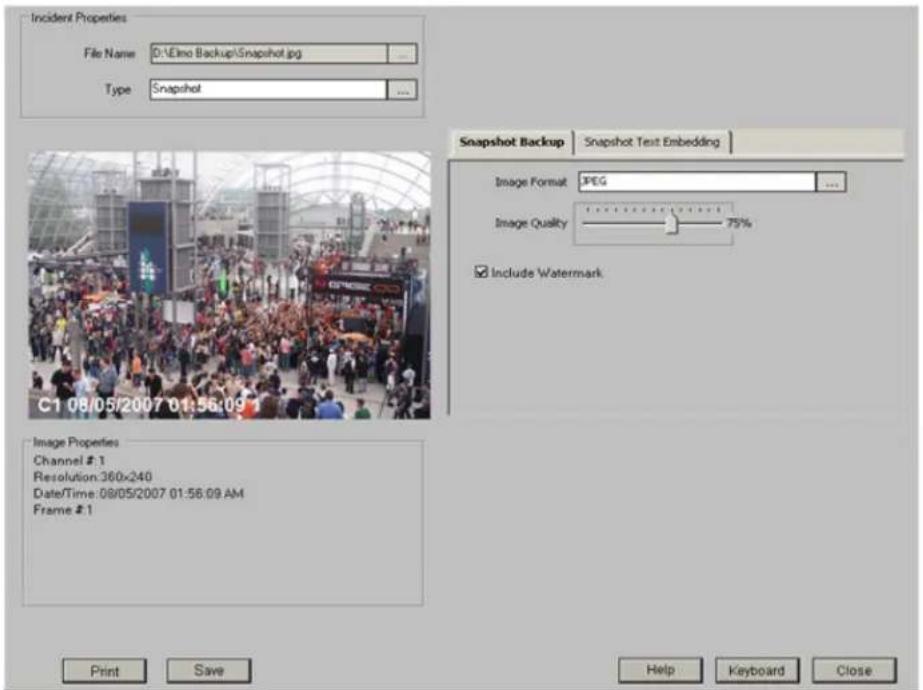Click the Type field showing Snapshot

tap(268, 89)
